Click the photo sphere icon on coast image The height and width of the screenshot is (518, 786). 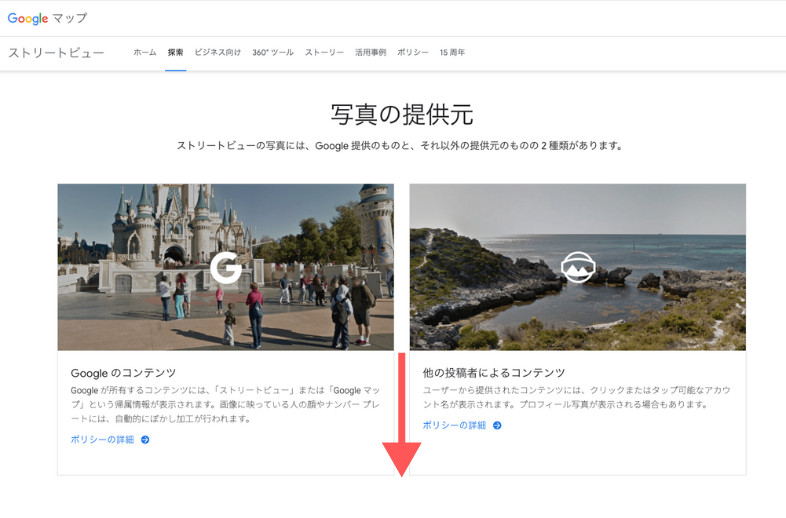pyautogui.click(x=577, y=267)
